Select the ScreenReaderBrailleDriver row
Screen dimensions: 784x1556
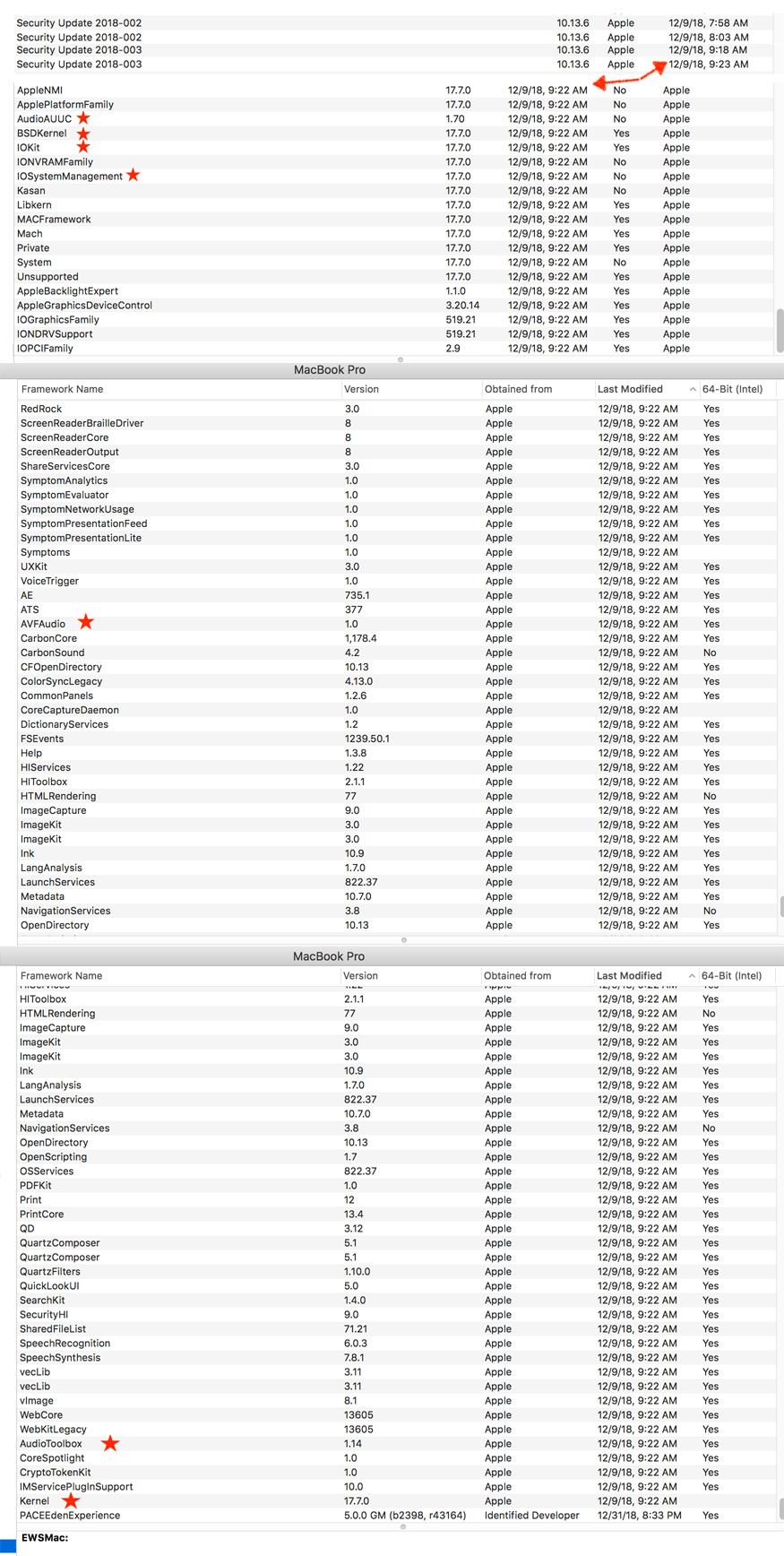click(398, 423)
